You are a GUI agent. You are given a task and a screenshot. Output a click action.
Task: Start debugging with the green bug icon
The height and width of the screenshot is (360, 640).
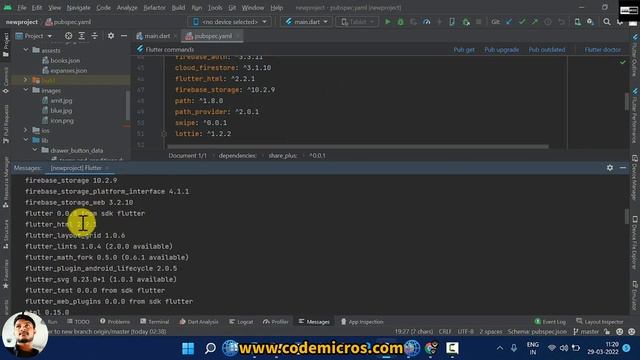[x=400, y=22]
